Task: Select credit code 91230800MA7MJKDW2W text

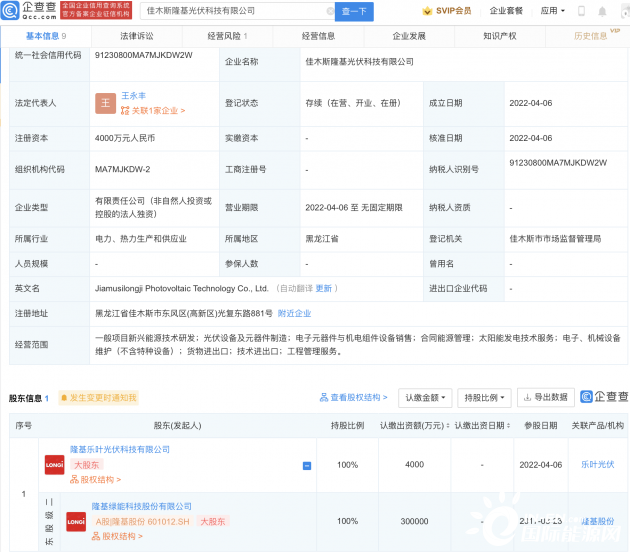Action: [x=143, y=55]
